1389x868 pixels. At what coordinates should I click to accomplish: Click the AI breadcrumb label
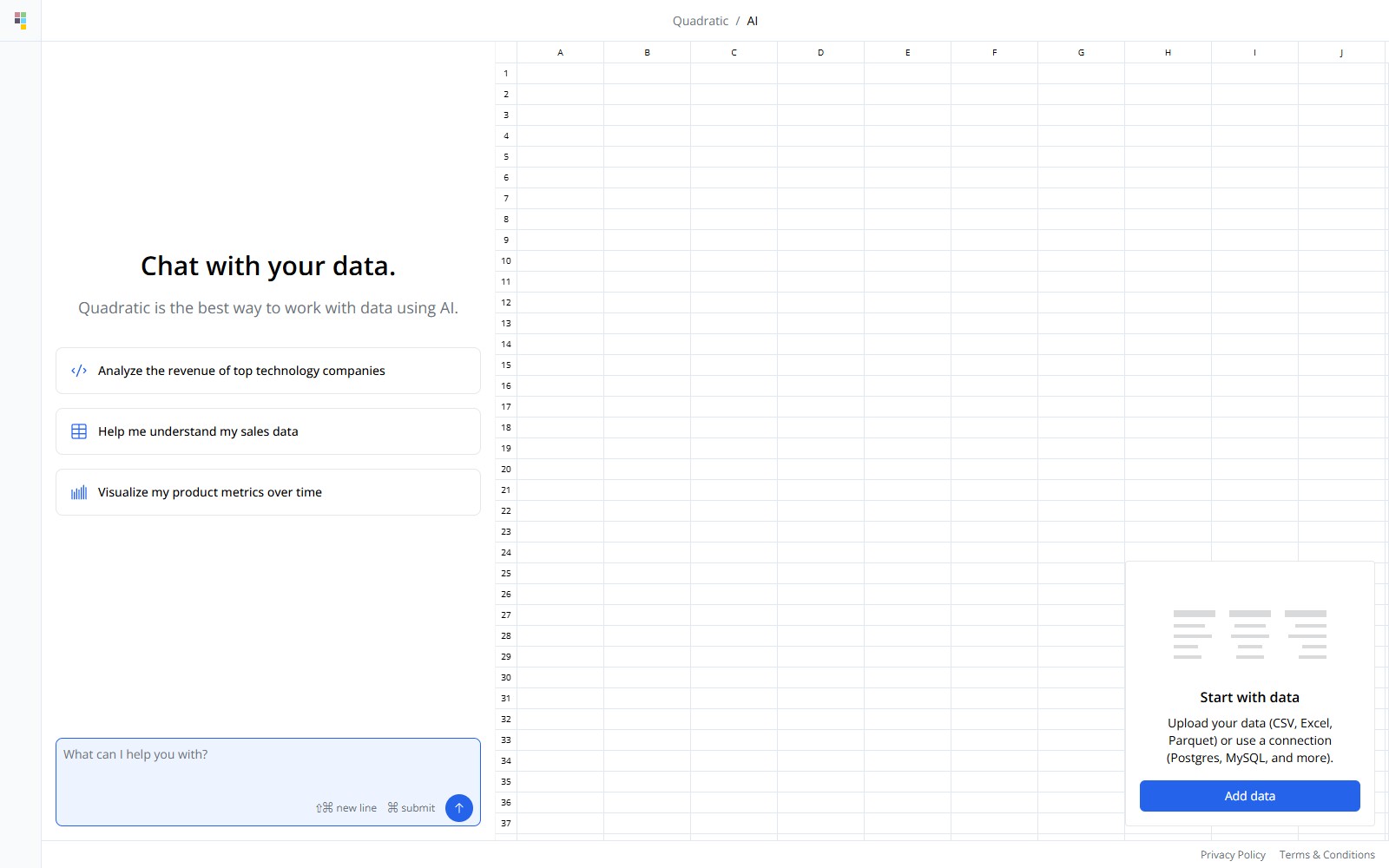(753, 21)
